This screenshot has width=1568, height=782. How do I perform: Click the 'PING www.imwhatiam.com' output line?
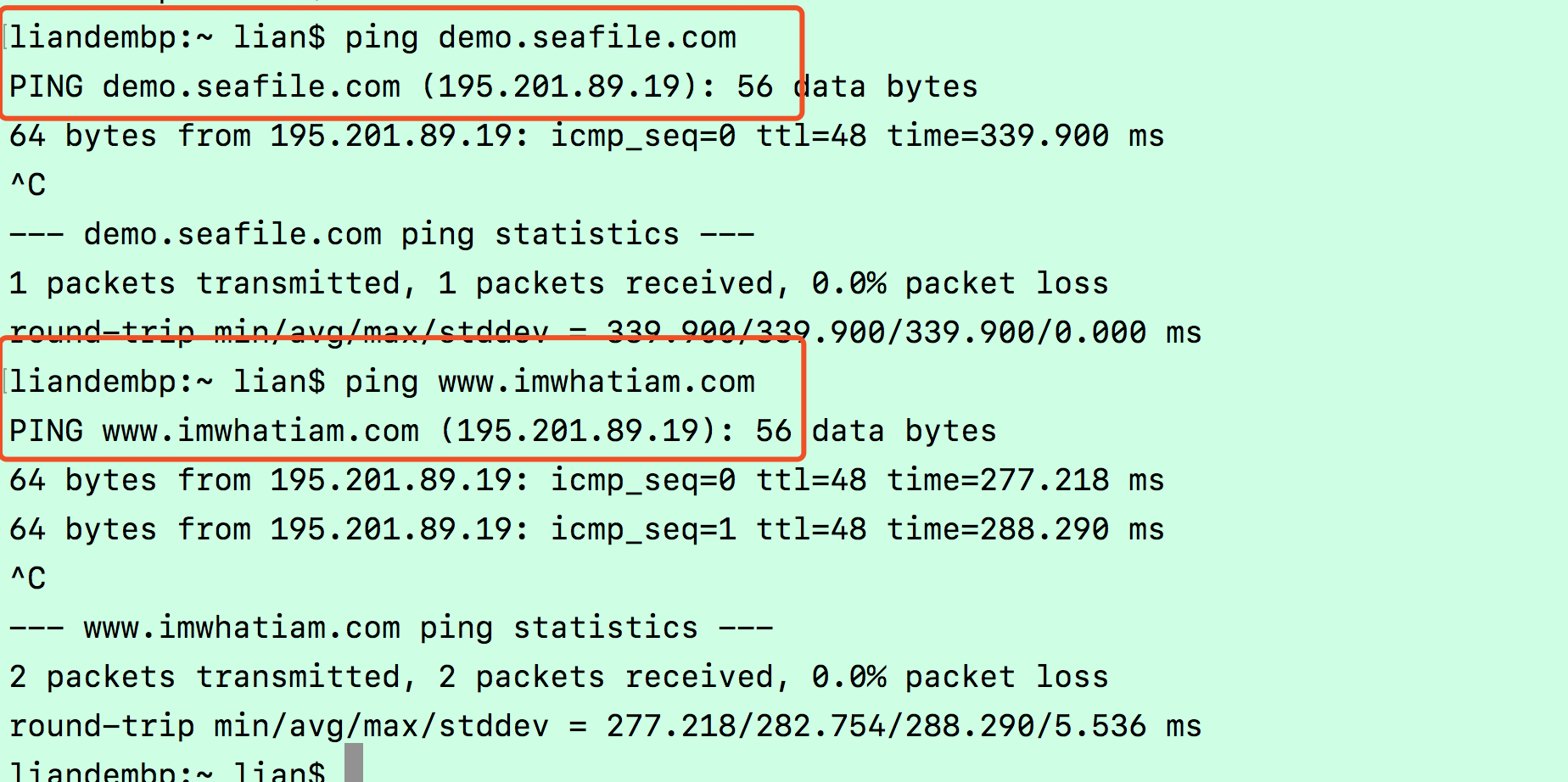tap(502, 432)
